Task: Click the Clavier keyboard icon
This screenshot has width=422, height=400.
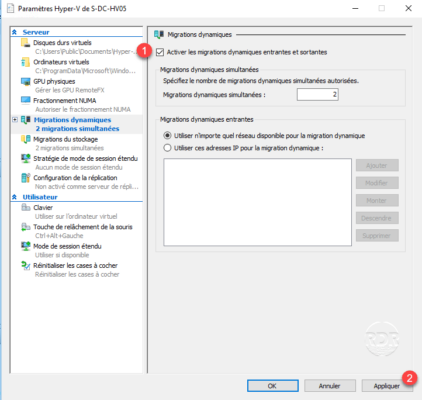Action: coord(26,208)
